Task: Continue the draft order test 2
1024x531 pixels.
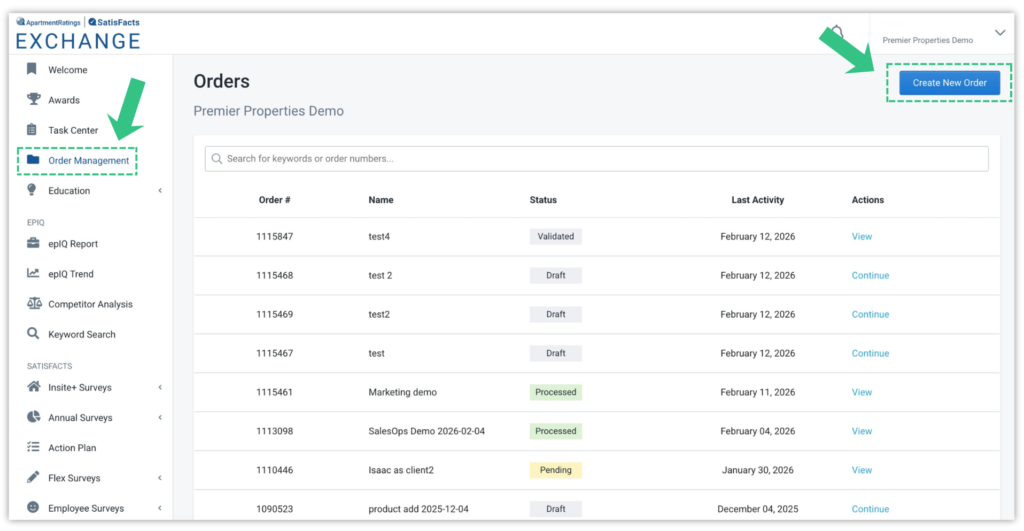Action: pos(869,276)
